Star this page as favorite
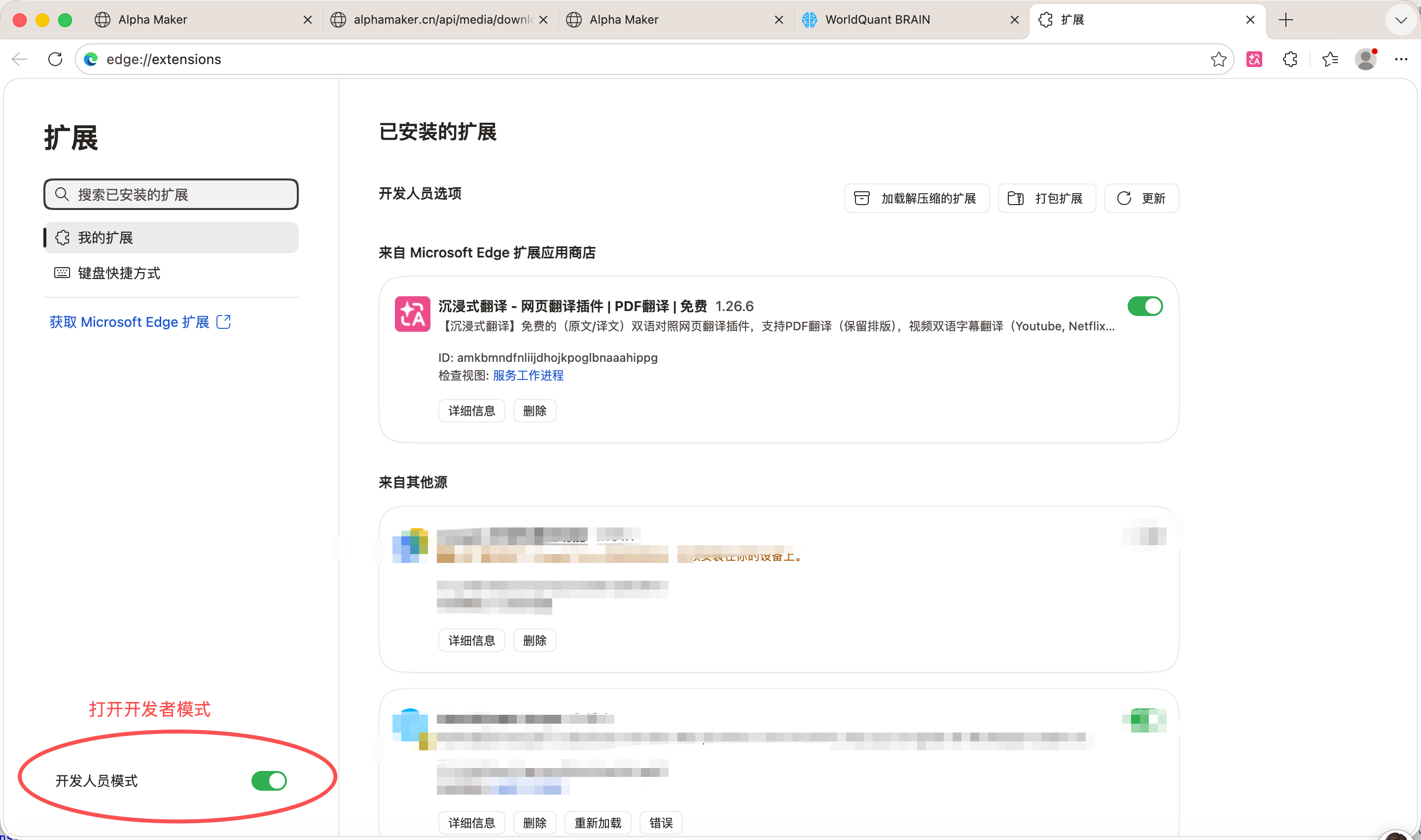 [x=1218, y=59]
